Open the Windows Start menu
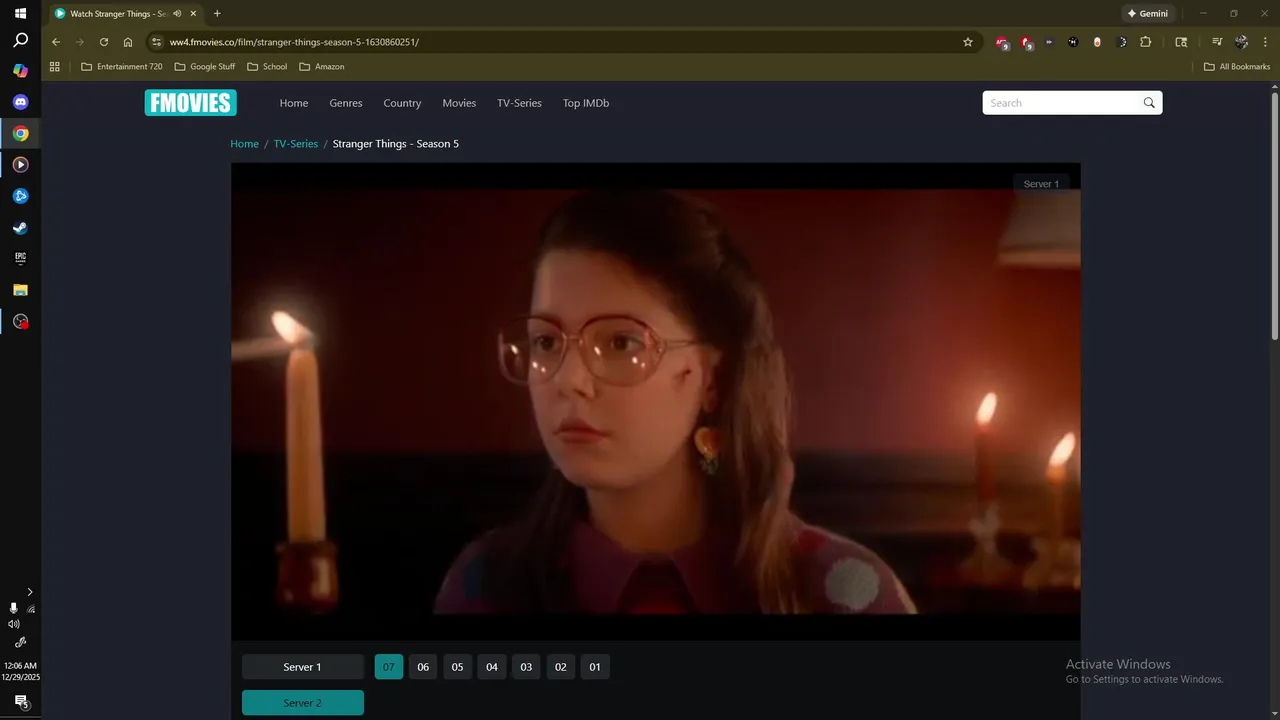1280x720 pixels. (x=20, y=13)
